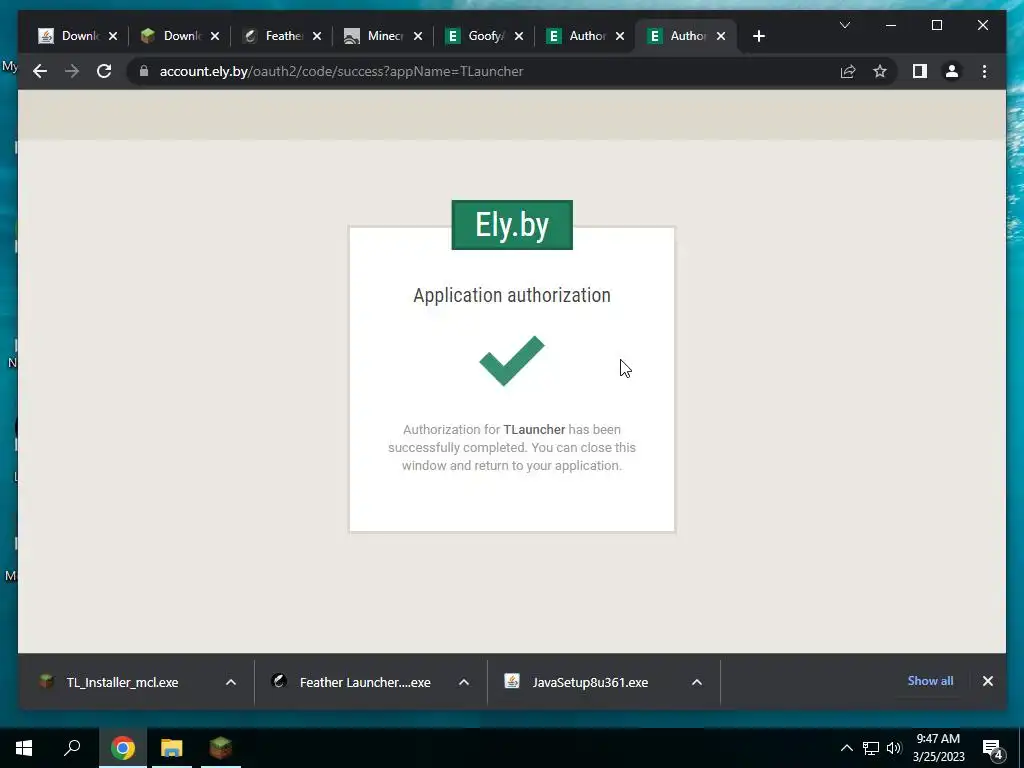
Task: Expand options for Feather Launcher download
Action: [464, 682]
